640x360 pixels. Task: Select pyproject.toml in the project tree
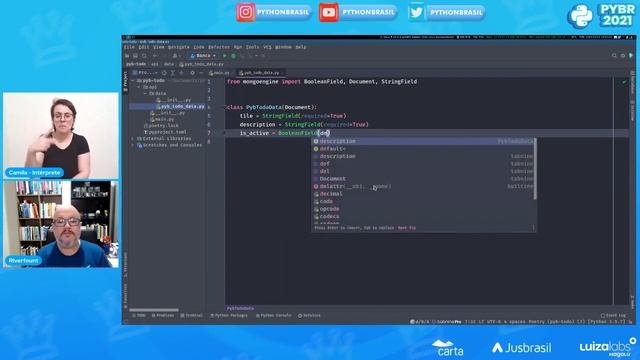click(x=165, y=133)
